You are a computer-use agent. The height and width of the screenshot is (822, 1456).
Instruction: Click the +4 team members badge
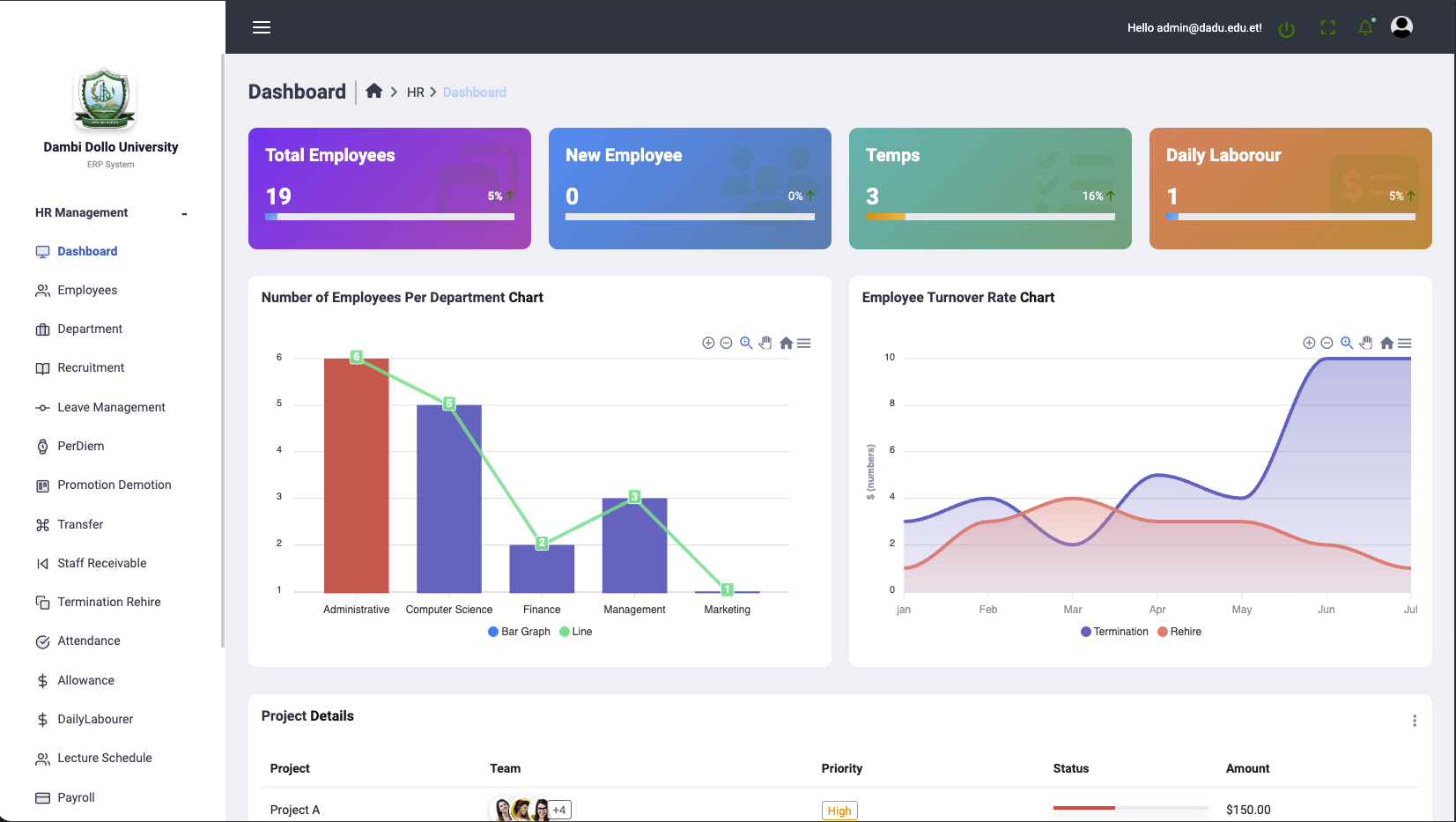pos(559,810)
